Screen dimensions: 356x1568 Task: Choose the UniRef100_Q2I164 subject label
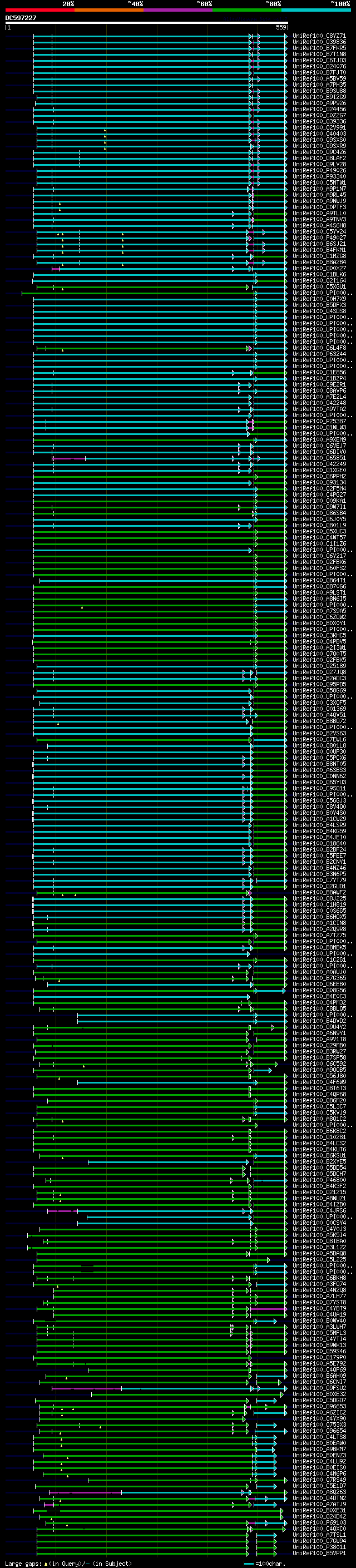click(319, 280)
